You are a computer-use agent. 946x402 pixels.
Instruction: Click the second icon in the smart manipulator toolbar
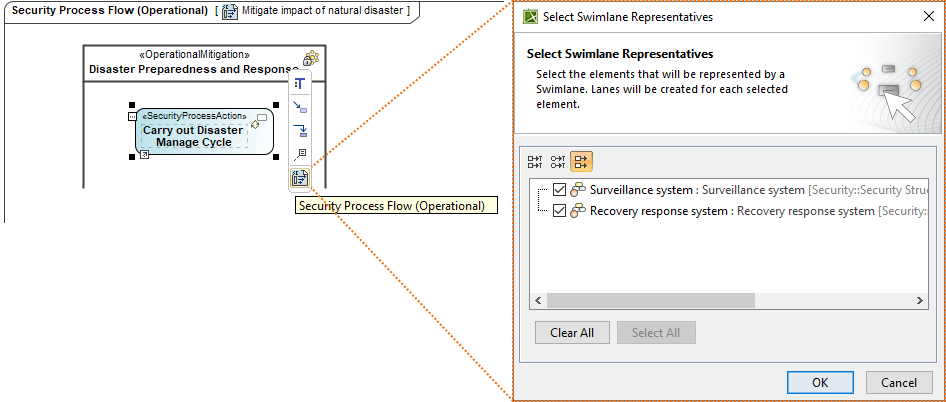[299, 107]
